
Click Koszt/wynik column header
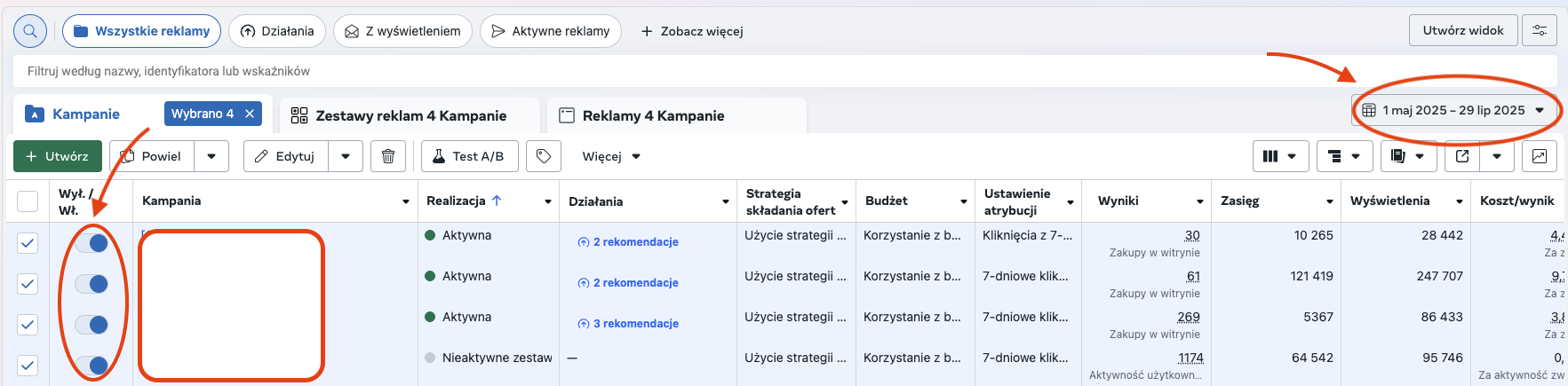pos(1517,201)
